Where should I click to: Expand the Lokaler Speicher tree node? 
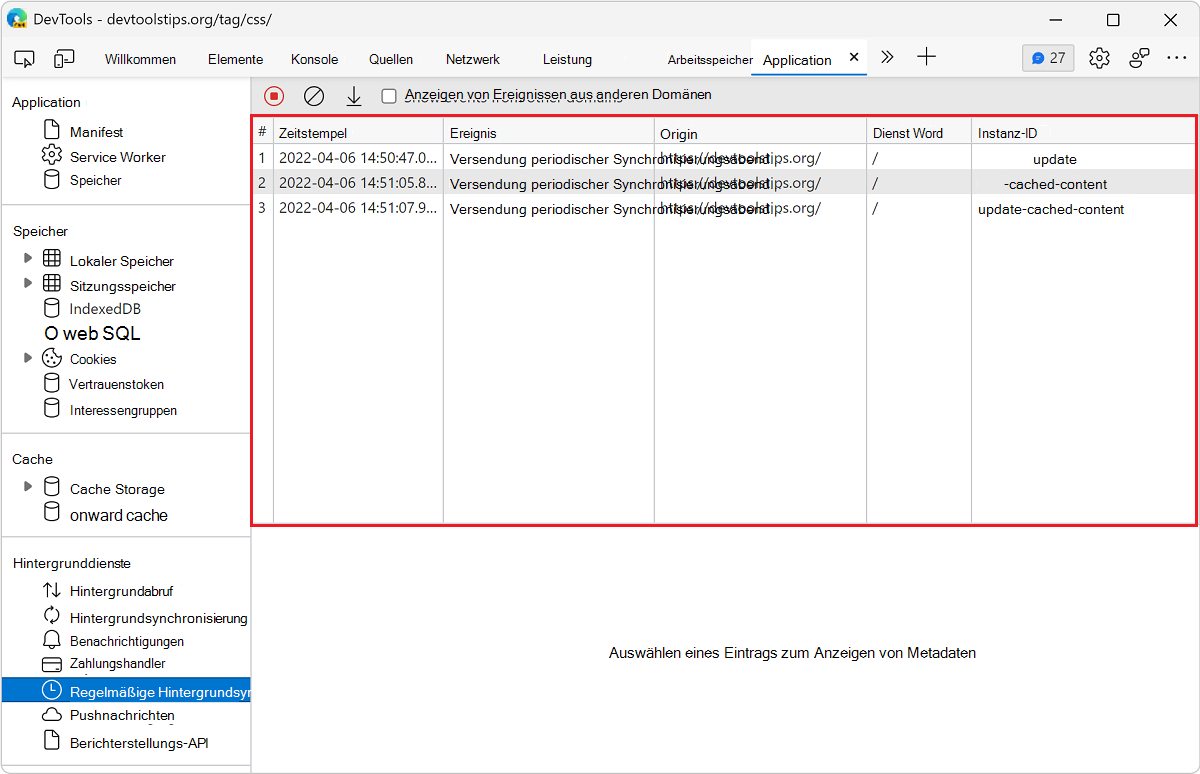(x=28, y=258)
